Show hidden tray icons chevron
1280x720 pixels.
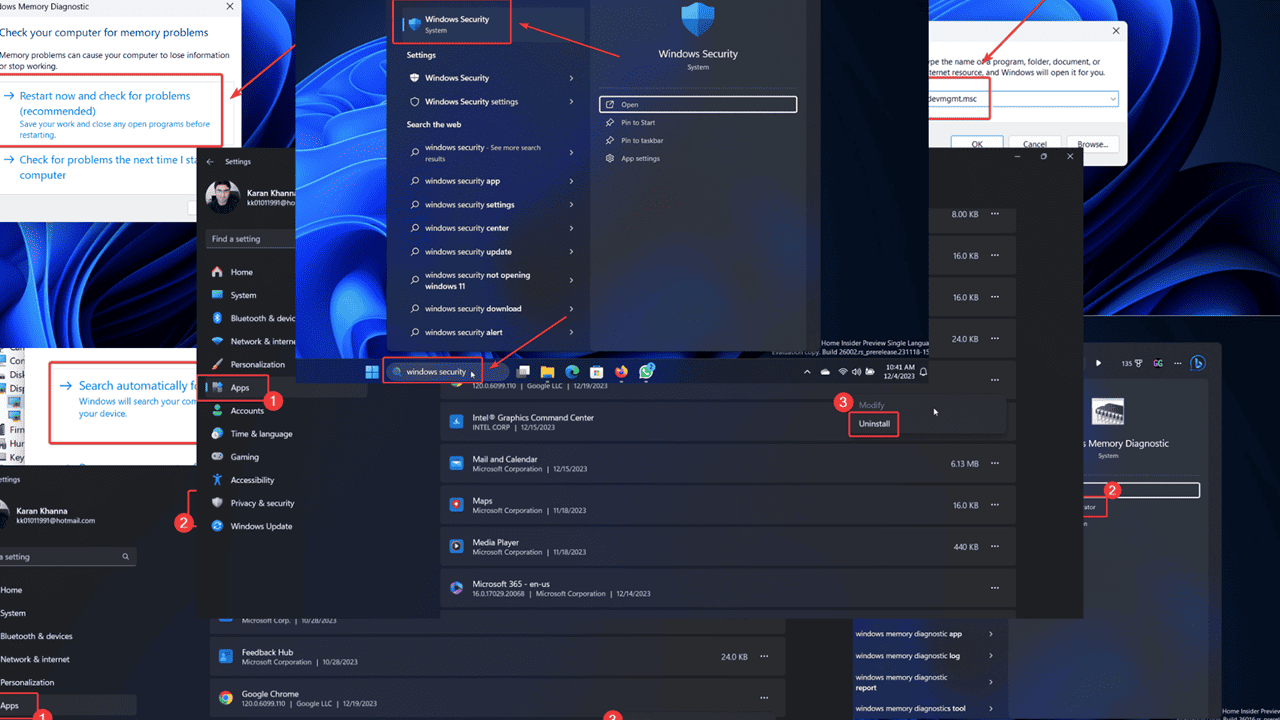tap(808, 372)
